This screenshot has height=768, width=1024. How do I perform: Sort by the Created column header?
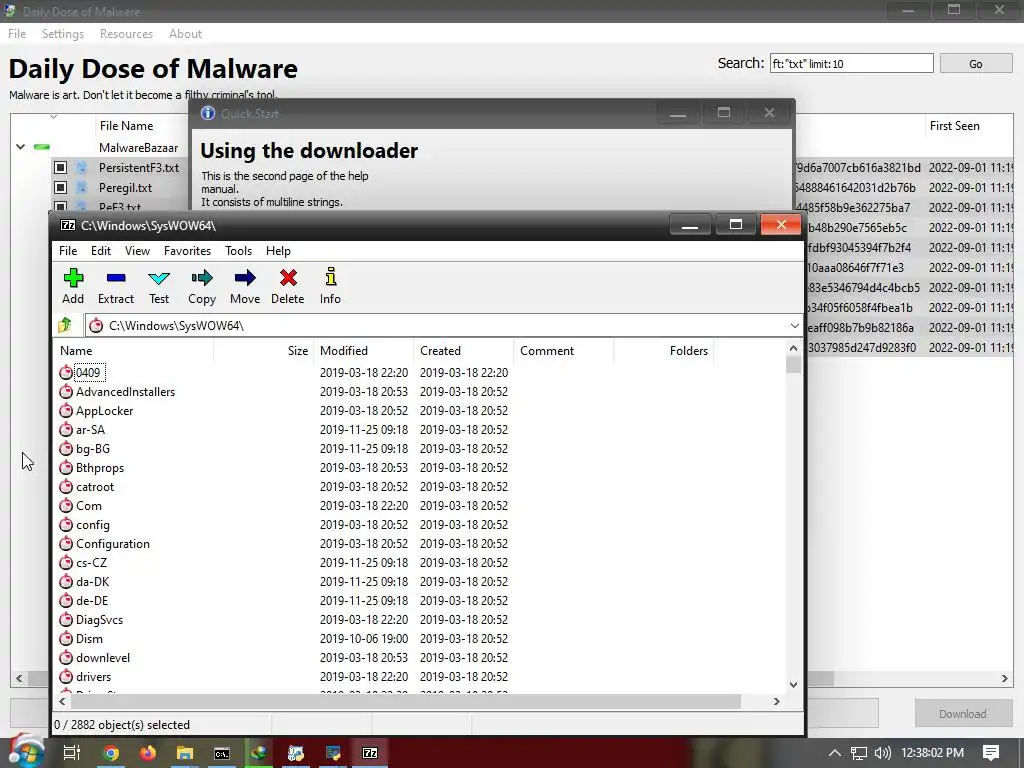tap(464, 351)
